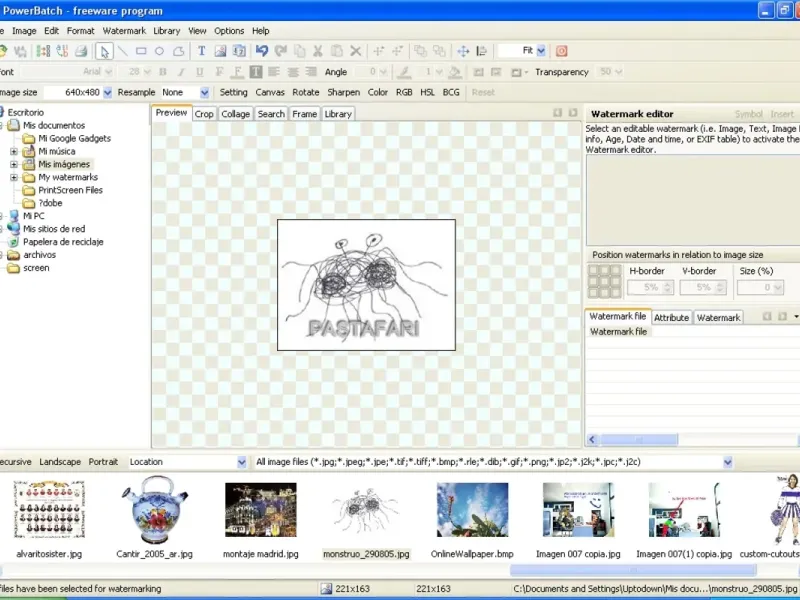The width and height of the screenshot is (800, 600).
Task: Click the Rotate button
Action: pos(306,92)
